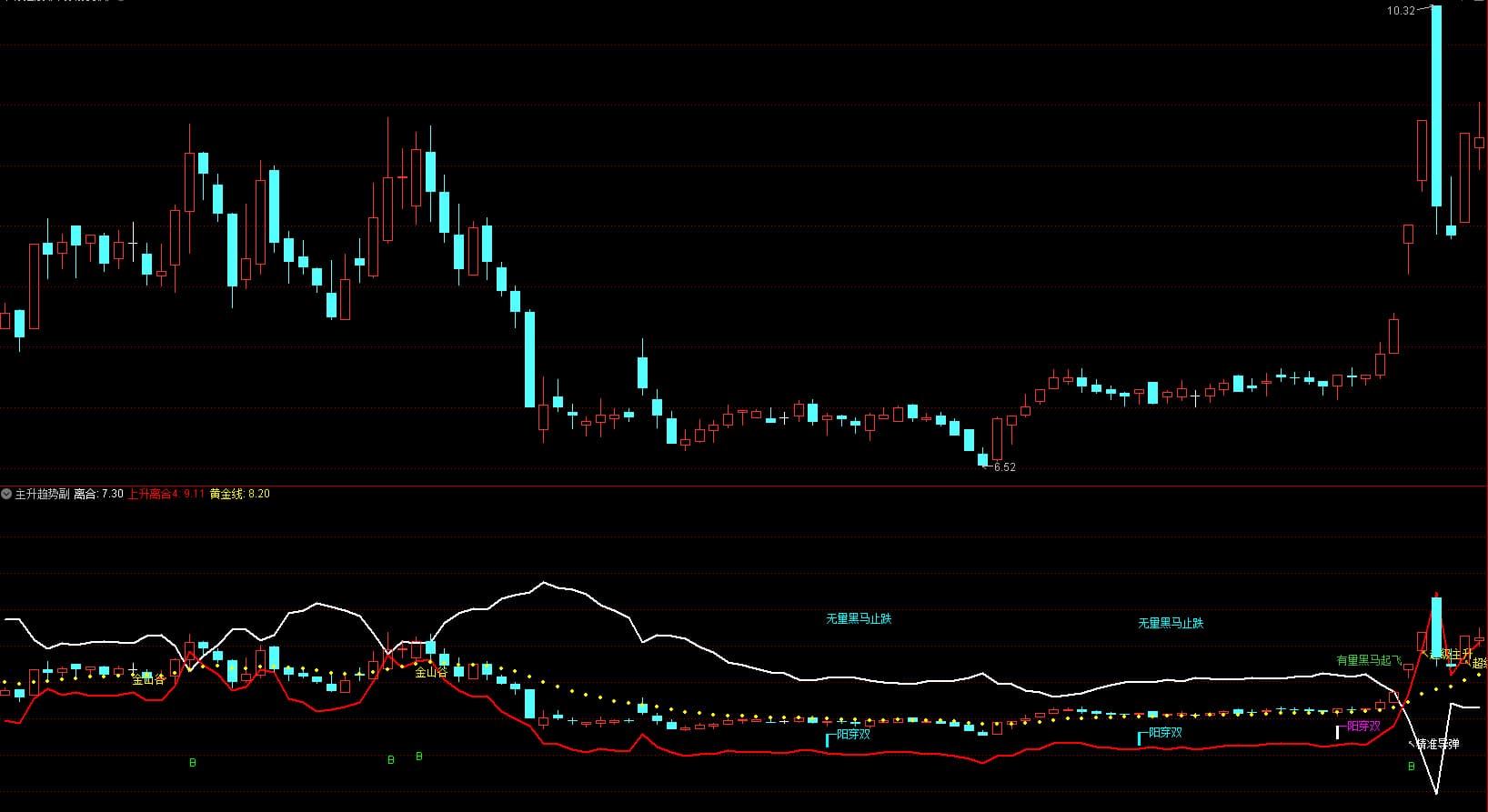Click the middle cyan 阳穿双 marker
The image size is (1488, 812).
click(1165, 732)
